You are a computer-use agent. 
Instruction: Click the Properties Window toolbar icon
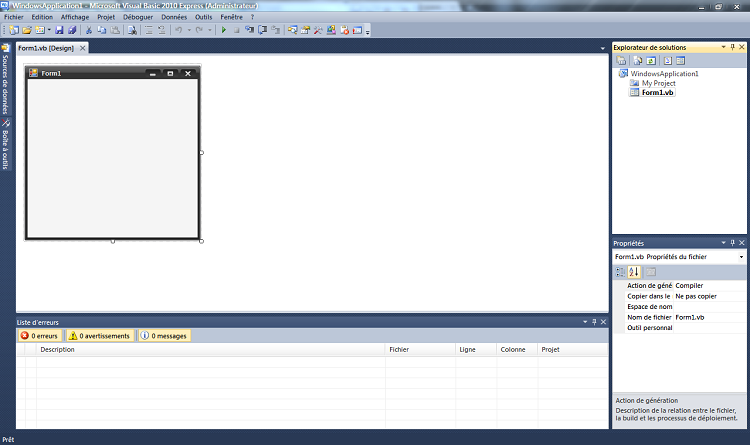305,30
